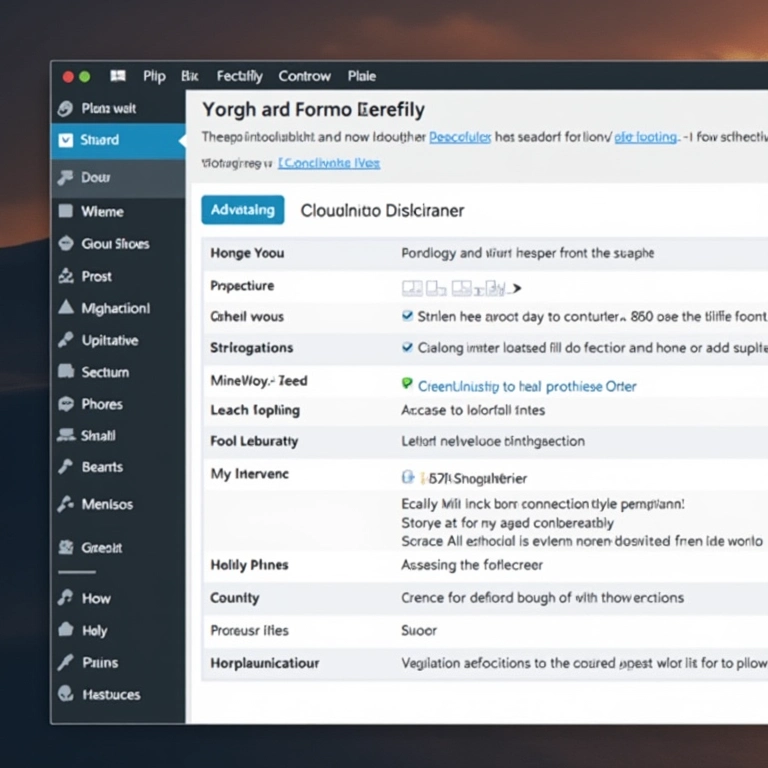768x768 pixels.
Task: Open the Controw menu
Action: [305, 76]
